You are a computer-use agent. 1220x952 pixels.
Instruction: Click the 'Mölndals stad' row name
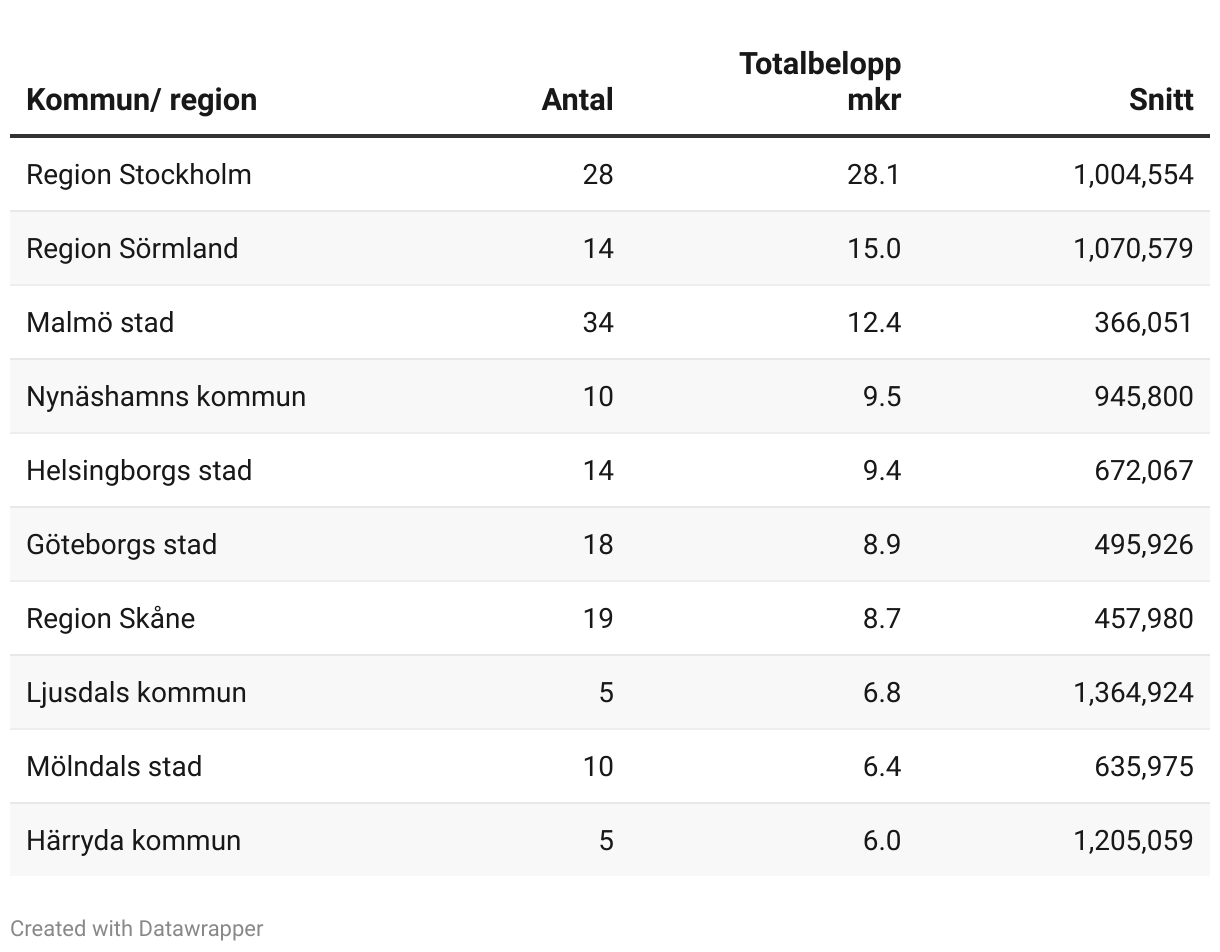[x=114, y=767]
